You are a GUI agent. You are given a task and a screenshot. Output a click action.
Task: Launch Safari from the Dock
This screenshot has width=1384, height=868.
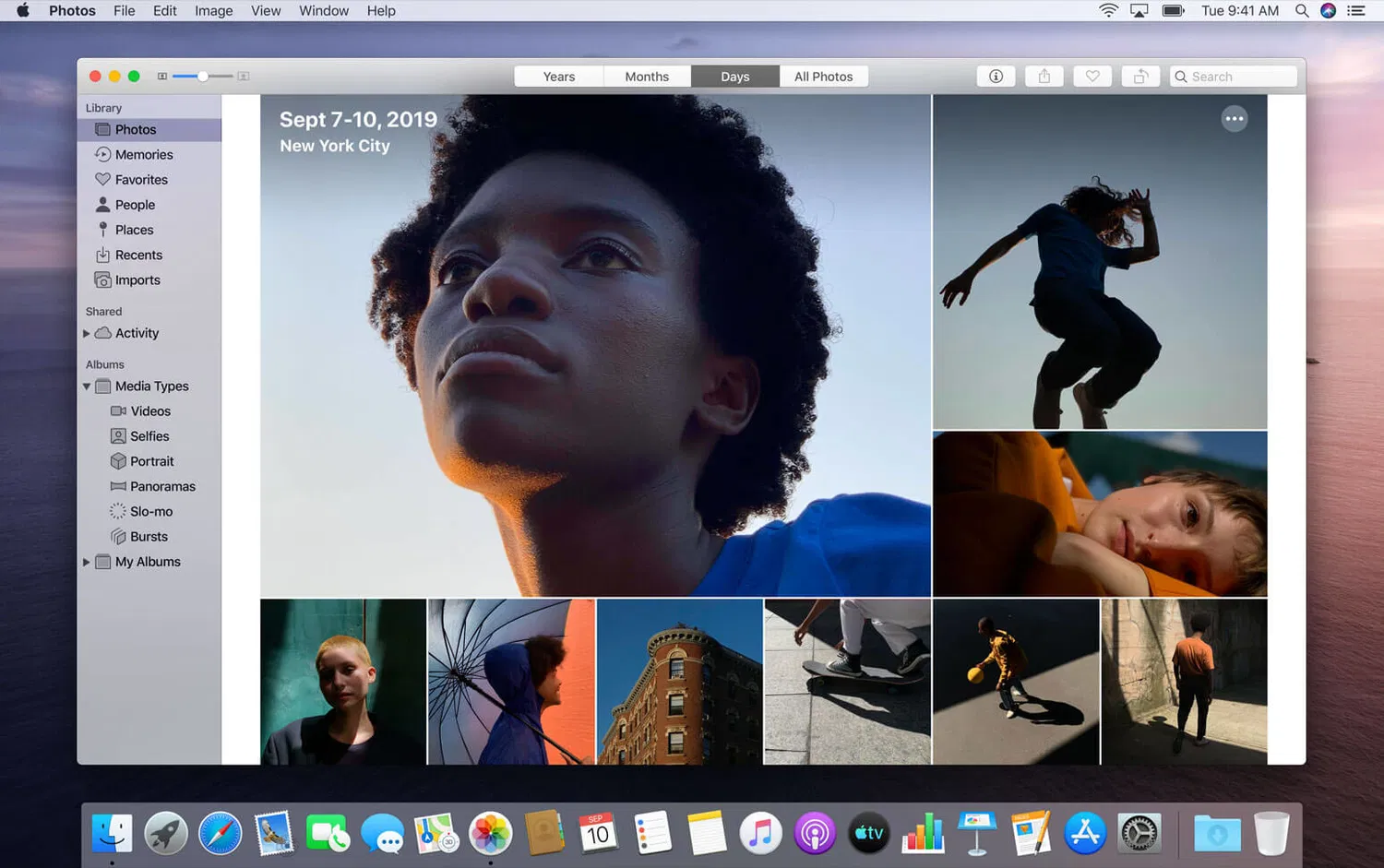221,834
